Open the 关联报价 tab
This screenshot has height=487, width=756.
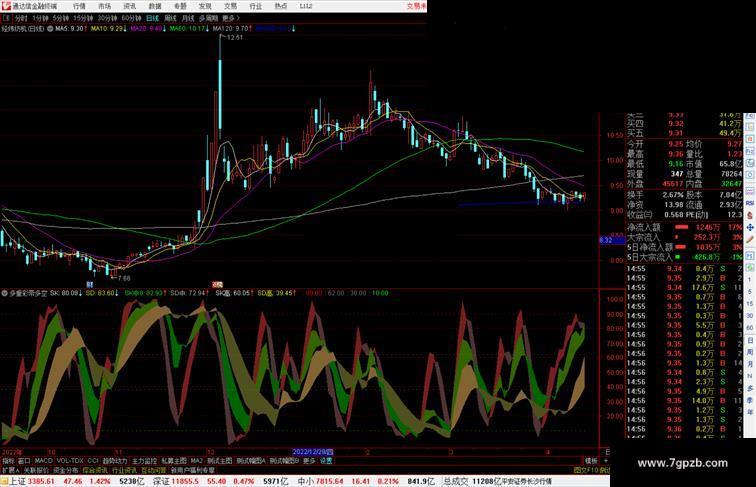(36, 470)
